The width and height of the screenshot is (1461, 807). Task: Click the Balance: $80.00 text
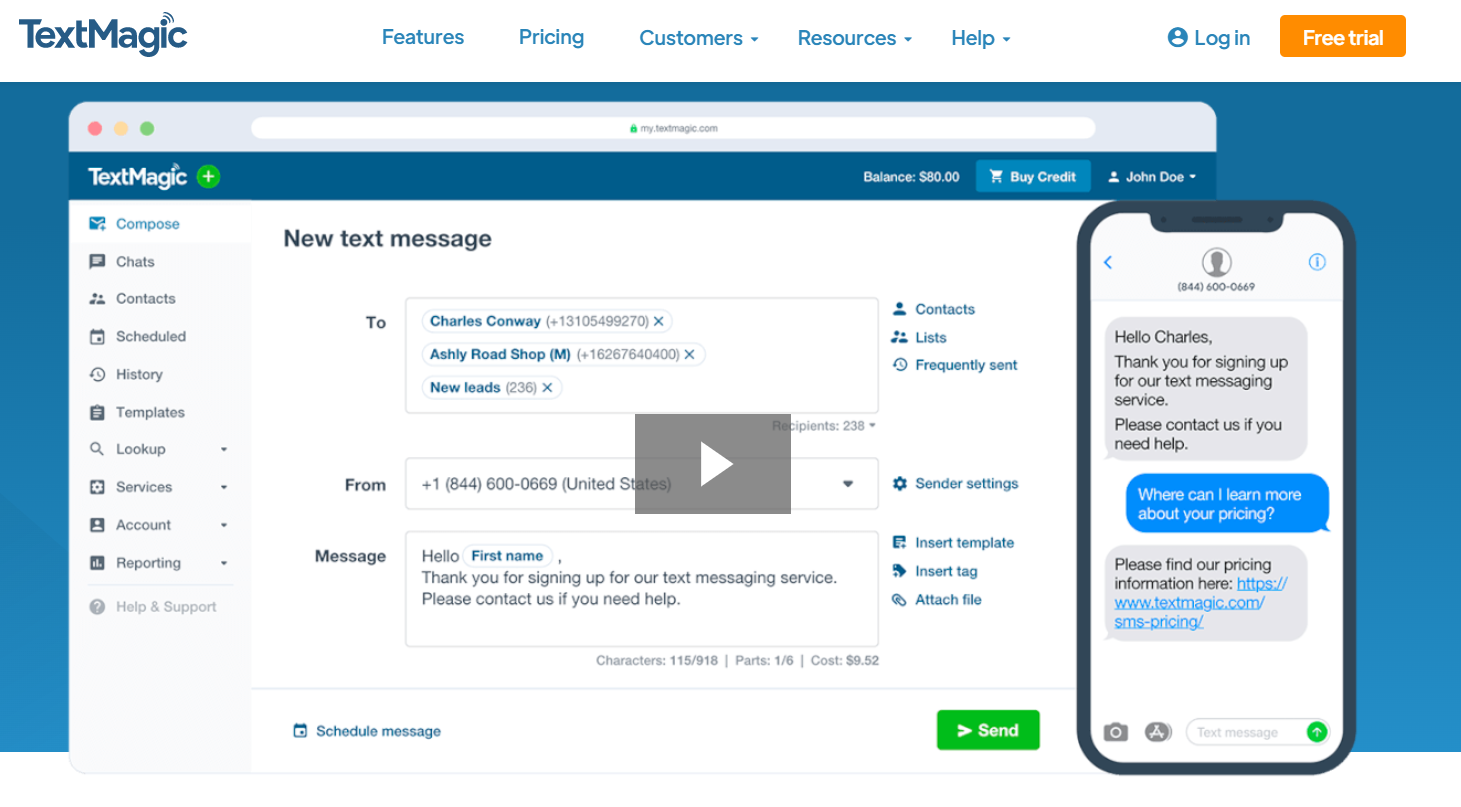click(911, 177)
